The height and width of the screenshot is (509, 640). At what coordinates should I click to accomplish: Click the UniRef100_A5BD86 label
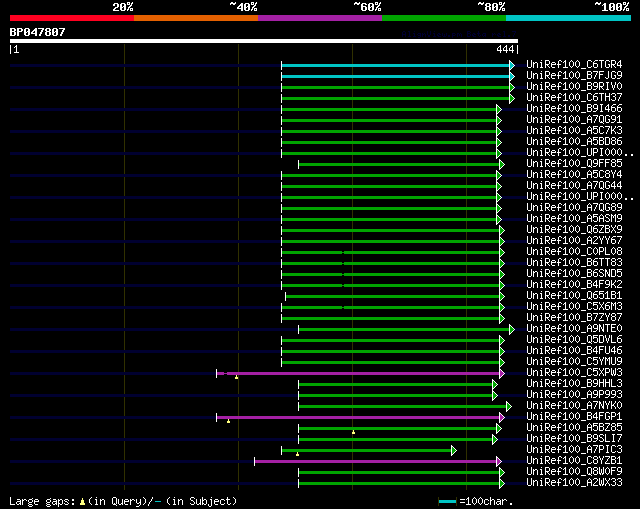coord(574,142)
